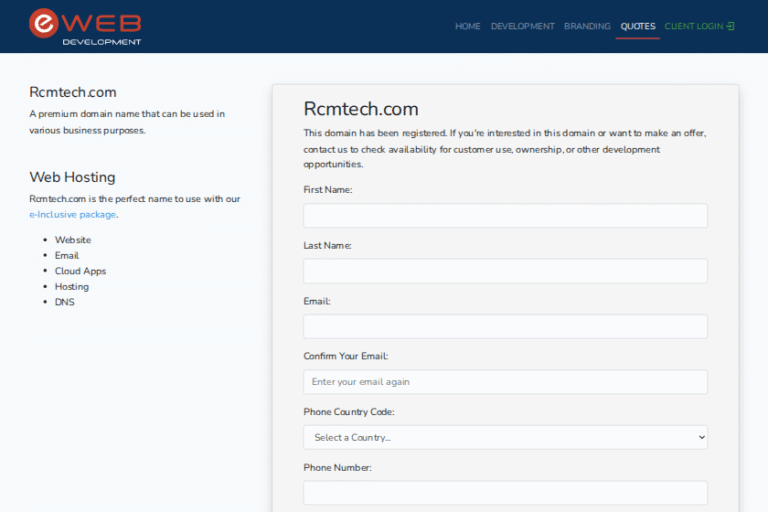
Task: Select the Email text box
Action: (505, 327)
